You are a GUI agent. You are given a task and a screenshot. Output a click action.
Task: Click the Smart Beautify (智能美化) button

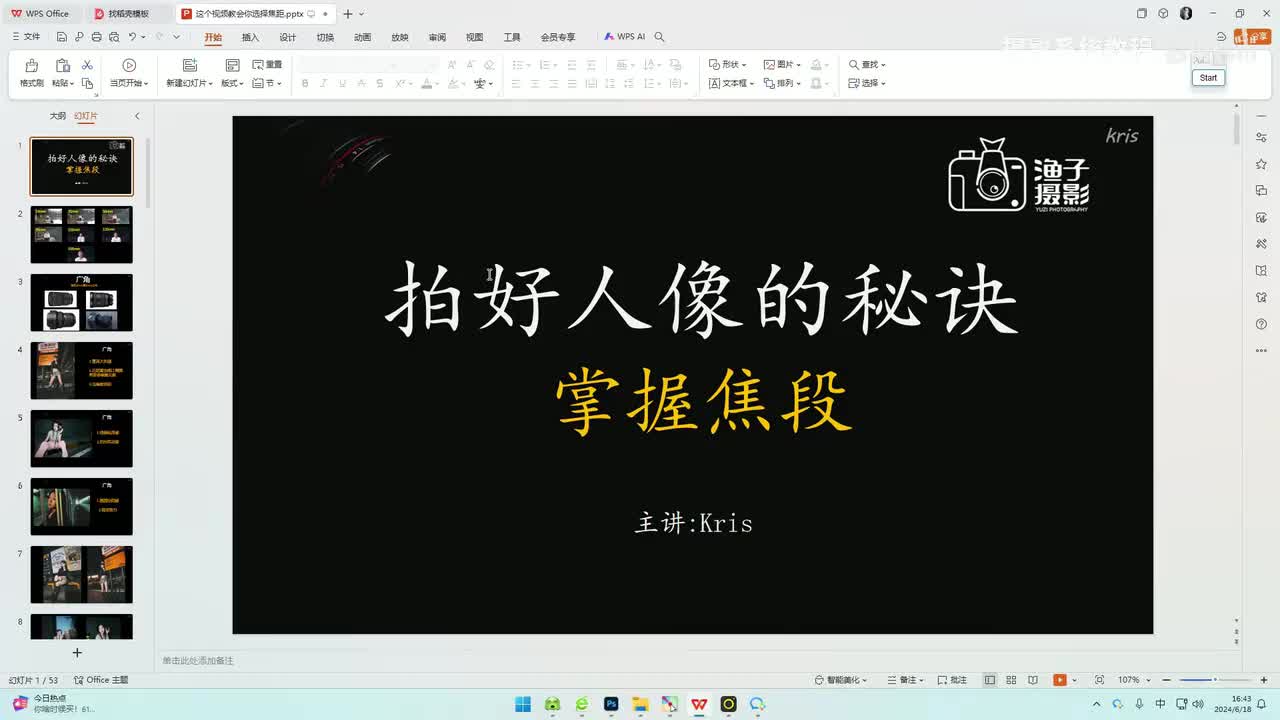(841, 680)
